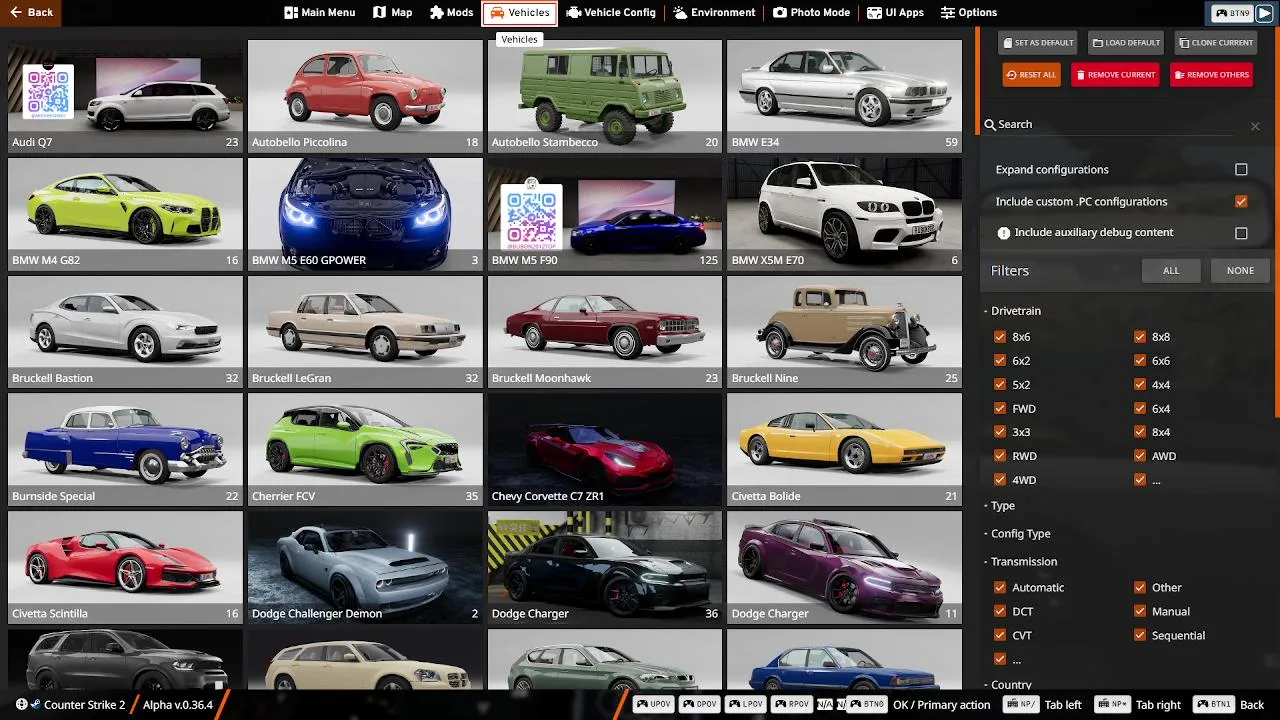Select ALL filters button
1280x720 pixels.
[1171, 271]
